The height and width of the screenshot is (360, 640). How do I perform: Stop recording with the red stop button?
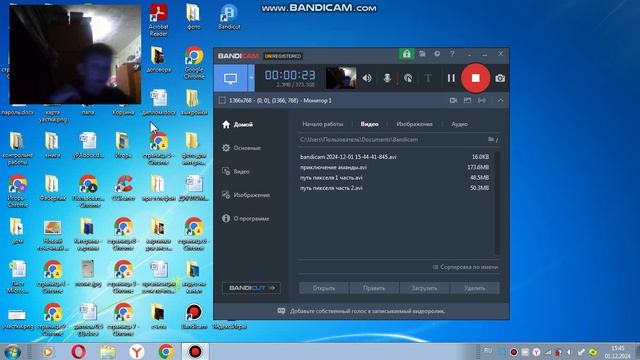pyautogui.click(x=476, y=78)
